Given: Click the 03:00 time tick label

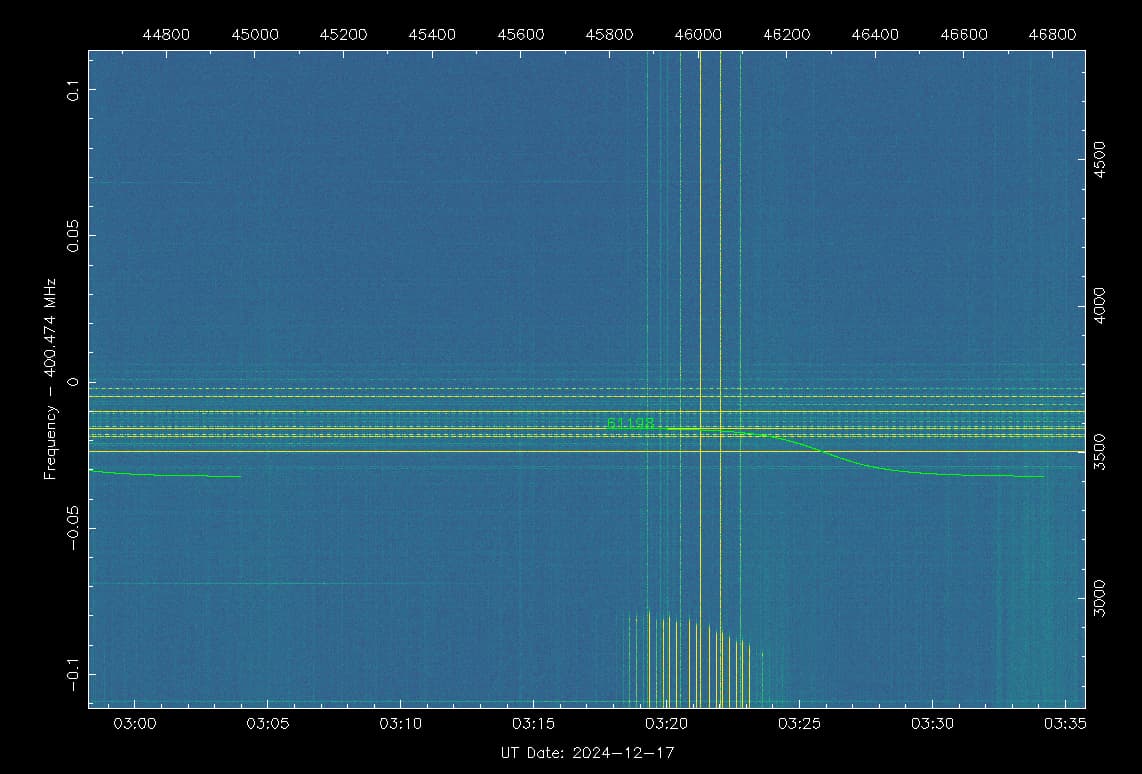Looking at the screenshot, I should tap(135, 724).
